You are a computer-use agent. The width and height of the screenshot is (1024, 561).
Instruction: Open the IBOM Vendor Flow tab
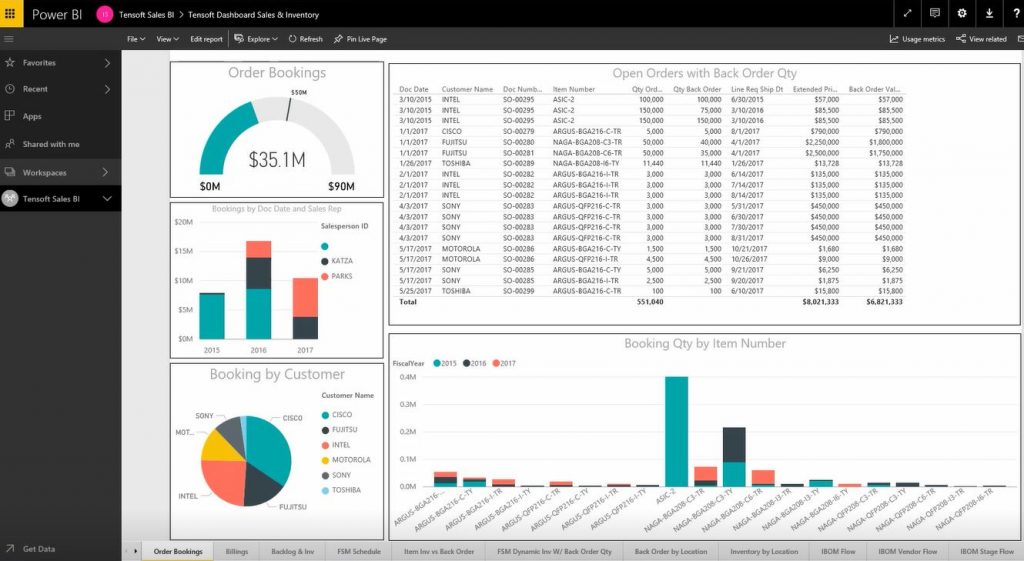pos(908,551)
